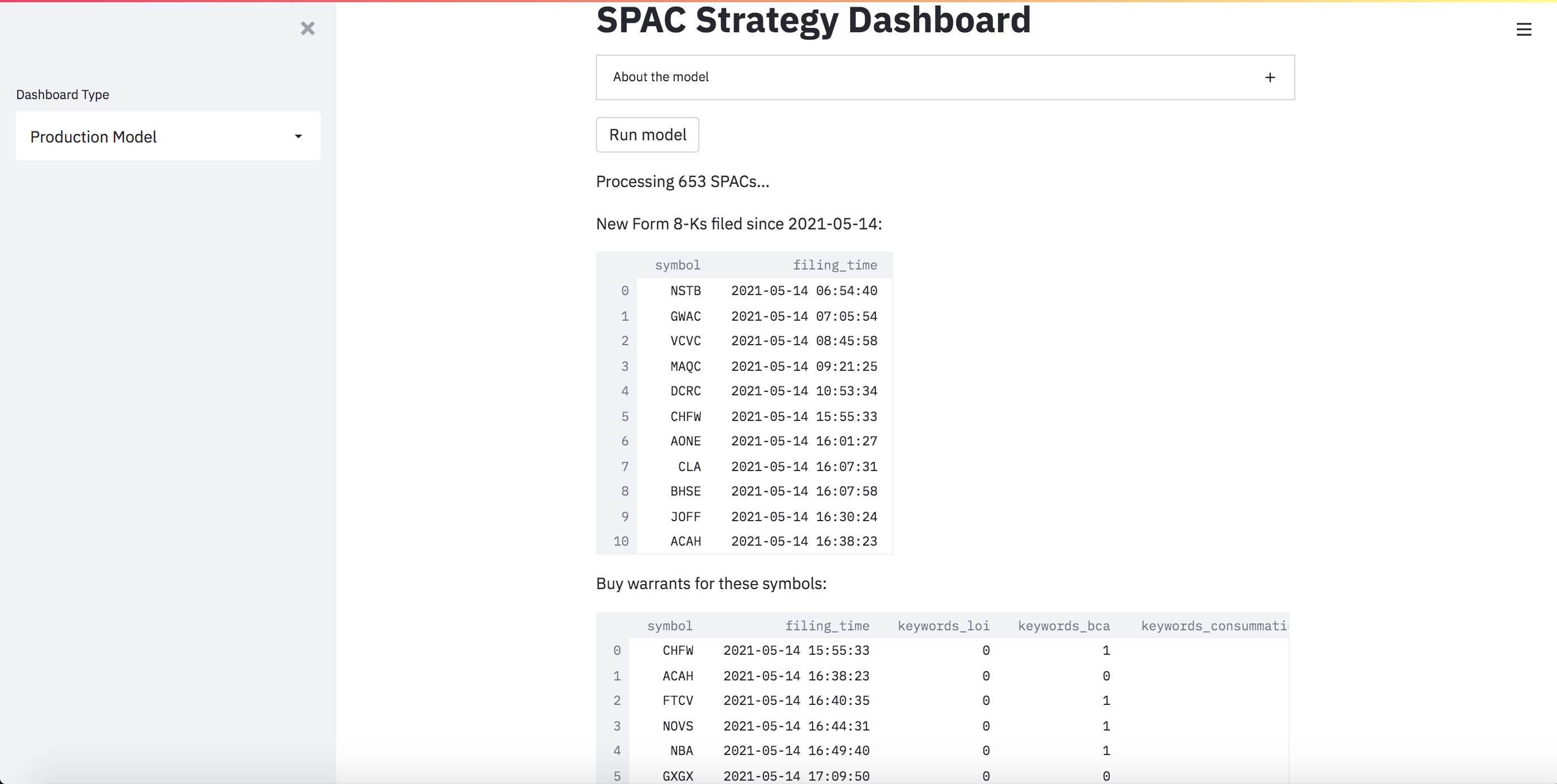This screenshot has width=1557, height=784.
Task: Select the JOFF symbol cell
Action: click(686, 517)
